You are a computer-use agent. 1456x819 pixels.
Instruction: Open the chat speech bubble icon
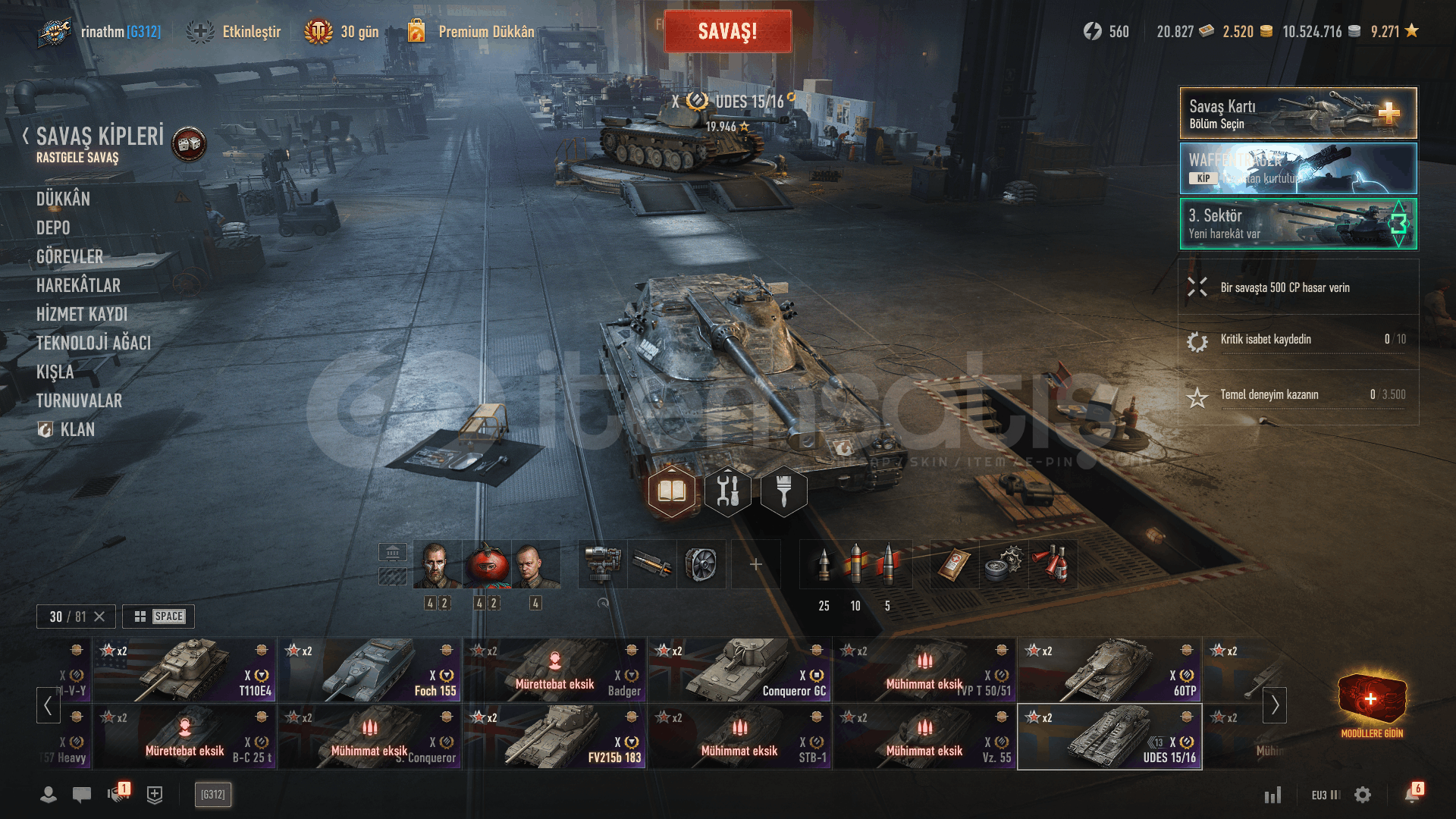pyautogui.click(x=82, y=795)
